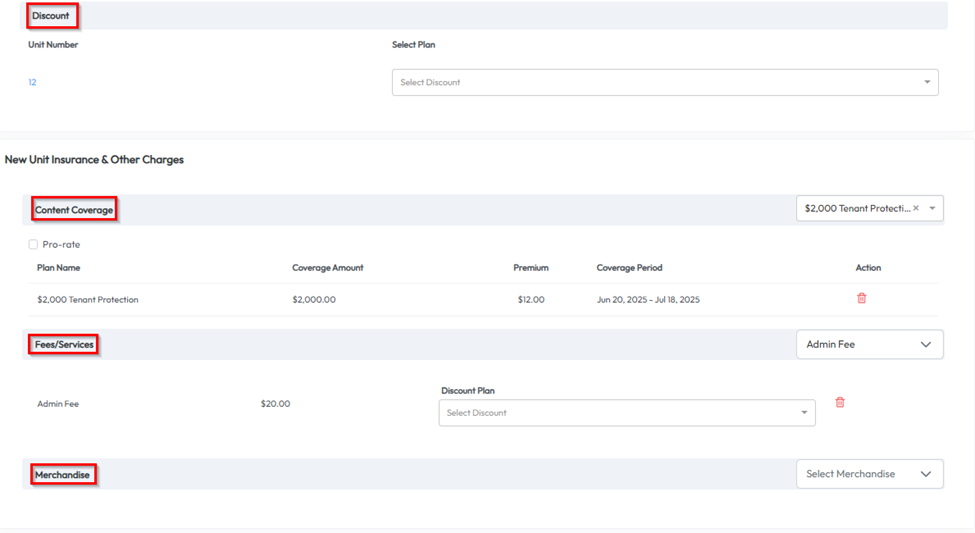Click the Premium column header
The height and width of the screenshot is (533, 975).
(x=530, y=268)
